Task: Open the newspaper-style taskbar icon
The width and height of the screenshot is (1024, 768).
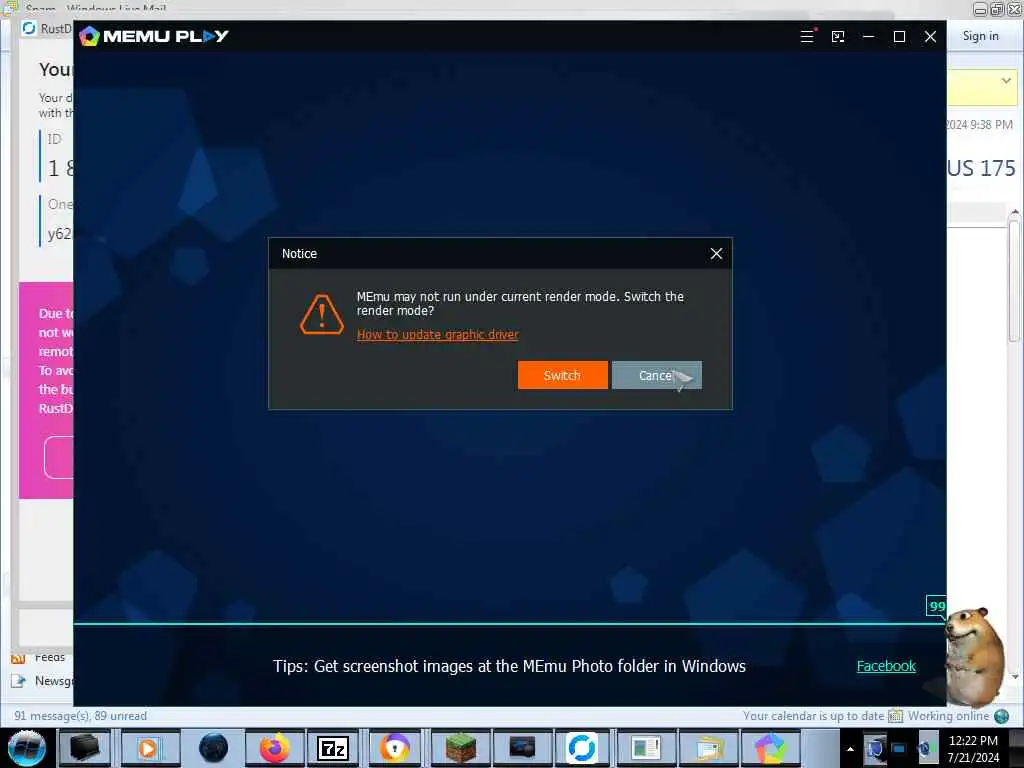Action: (x=645, y=748)
